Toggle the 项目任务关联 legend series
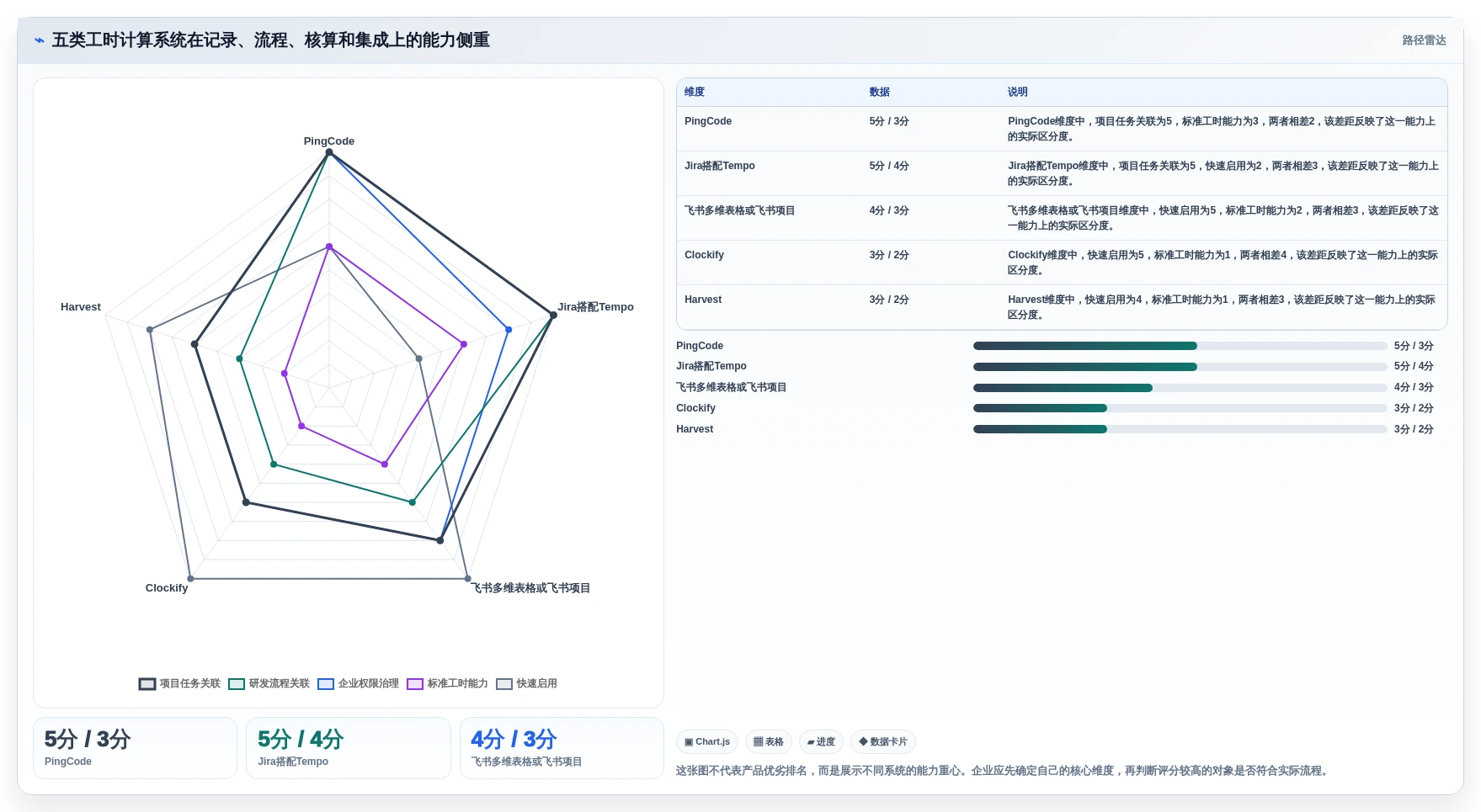This screenshot has height=812, width=1481. [x=179, y=683]
